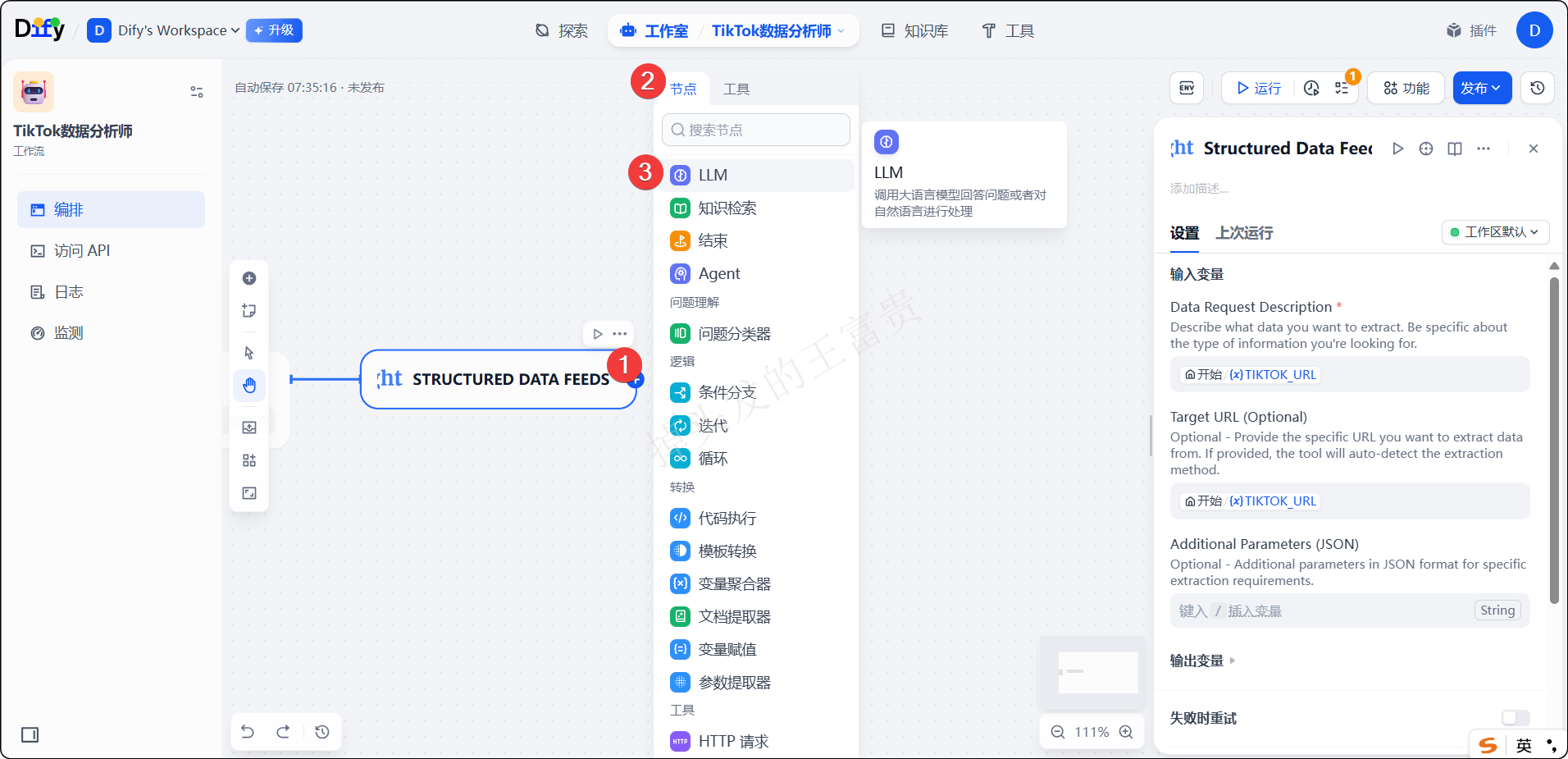
Task: Add a note with the sticky note icon
Action: pos(249,311)
